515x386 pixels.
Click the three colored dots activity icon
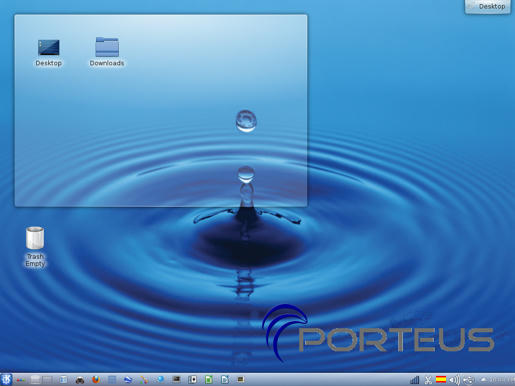21,380
